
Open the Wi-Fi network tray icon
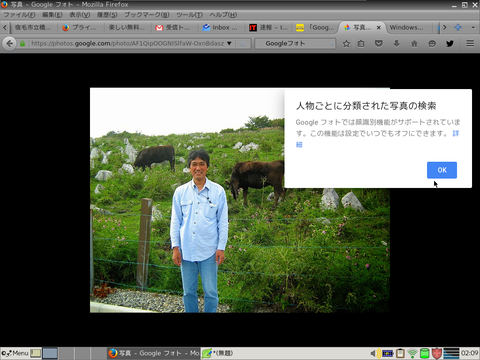[412, 353]
